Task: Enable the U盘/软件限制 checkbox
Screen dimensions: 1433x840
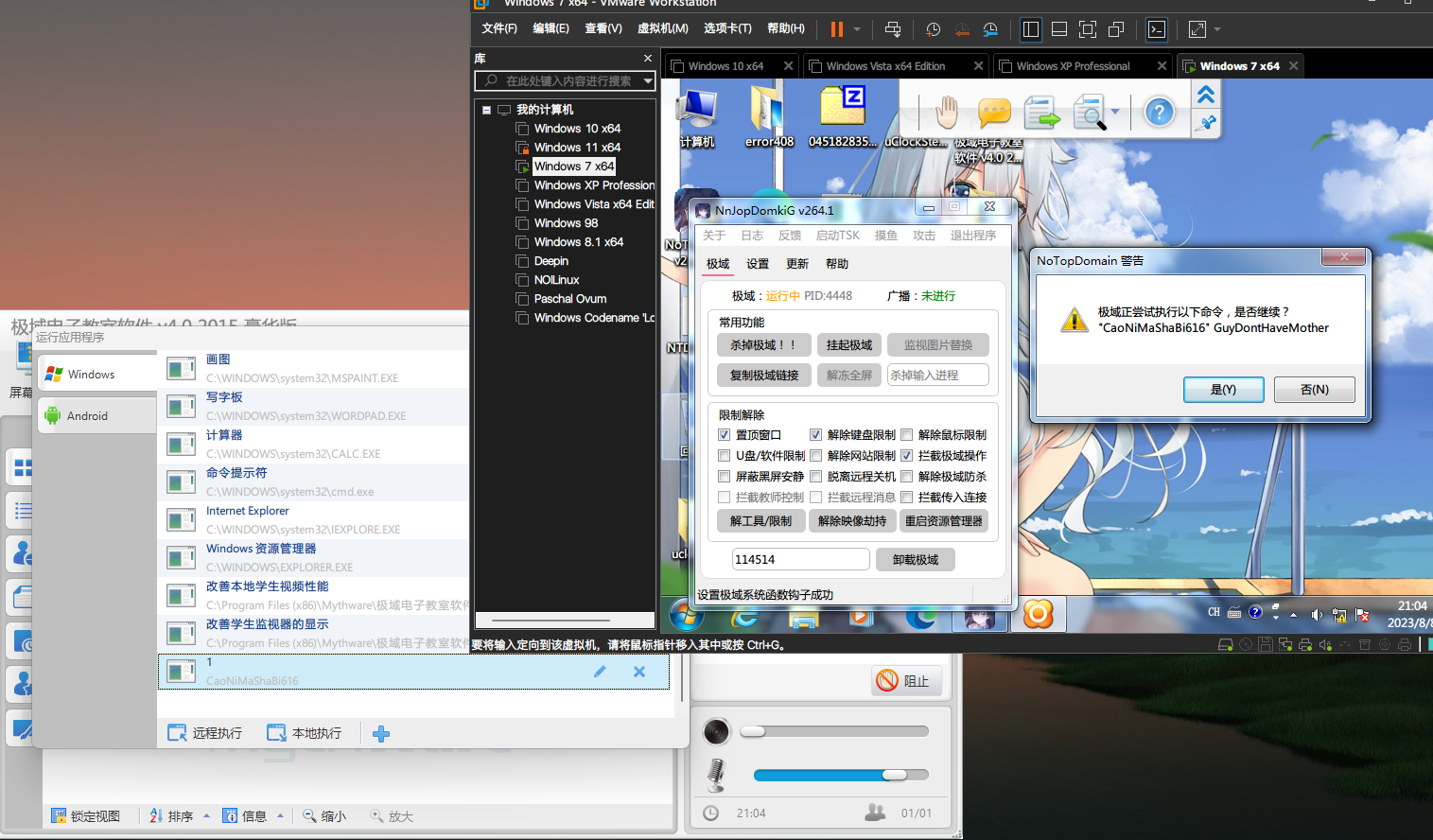Action: pos(725,456)
